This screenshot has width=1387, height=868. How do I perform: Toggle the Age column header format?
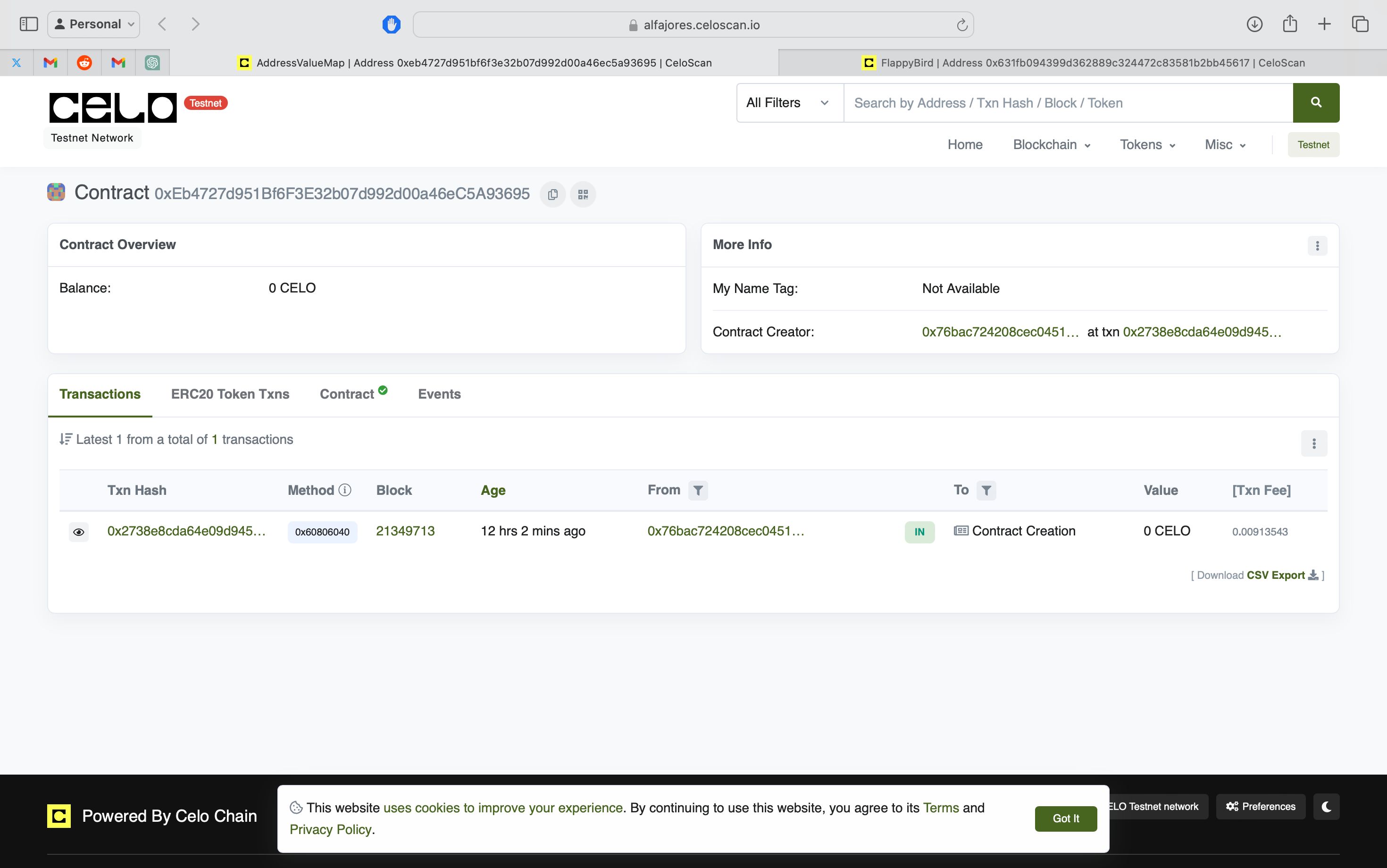click(x=493, y=490)
